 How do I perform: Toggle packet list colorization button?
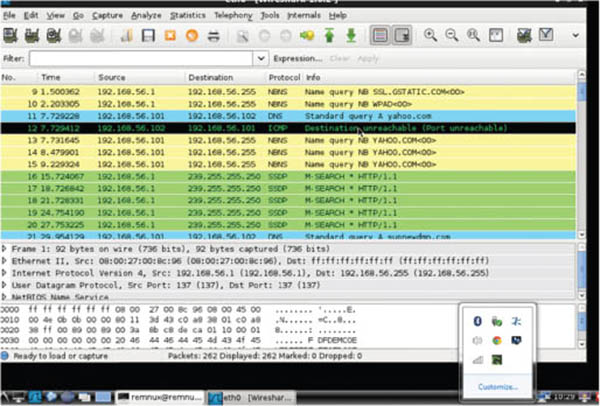coord(380,36)
